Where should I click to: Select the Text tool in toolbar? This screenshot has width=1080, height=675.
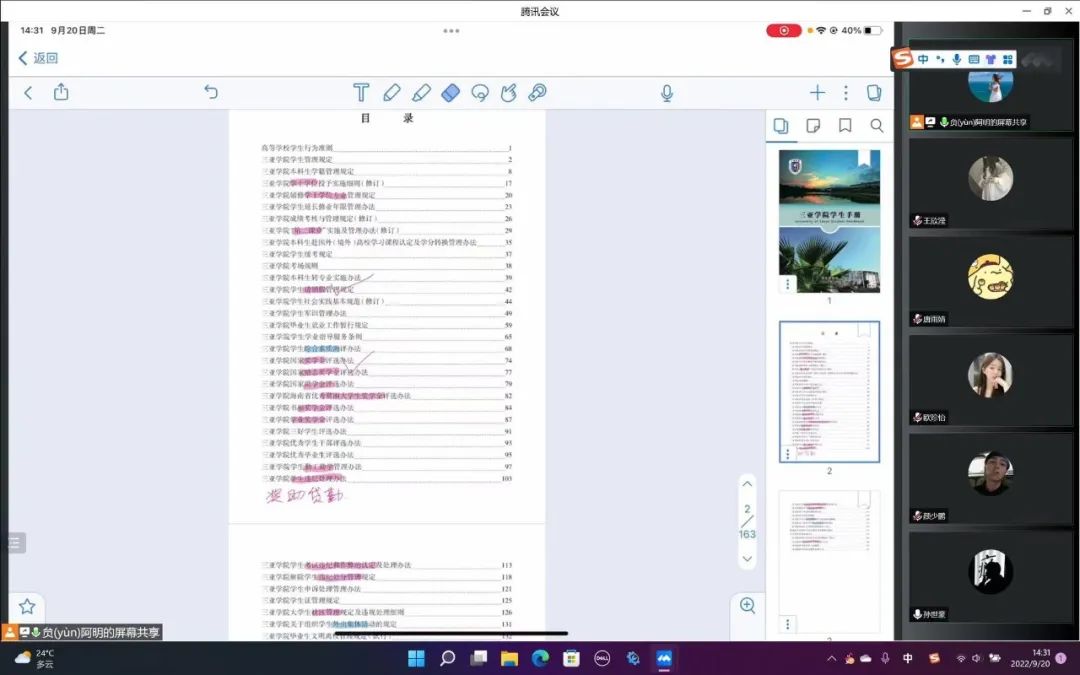pos(361,93)
